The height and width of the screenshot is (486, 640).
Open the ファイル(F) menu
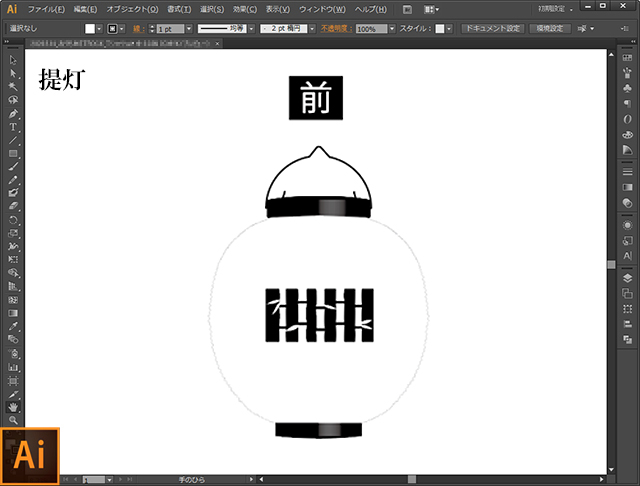point(46,9)
